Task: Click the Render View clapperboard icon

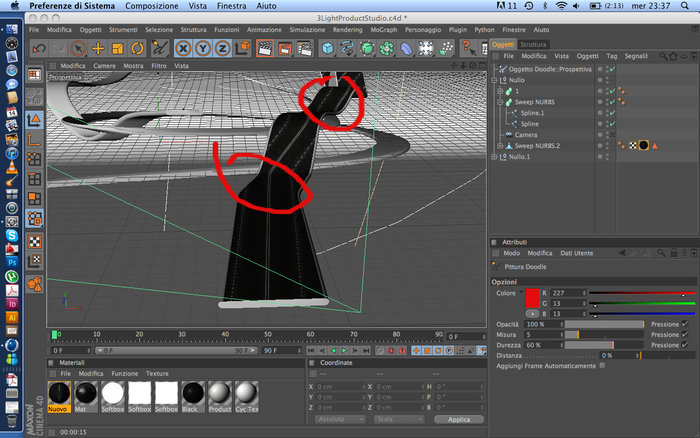Action: (x=265, y=48)
